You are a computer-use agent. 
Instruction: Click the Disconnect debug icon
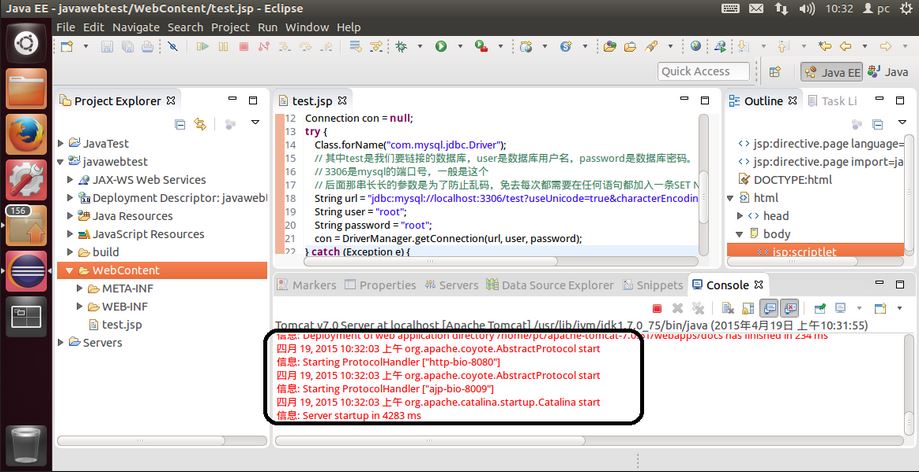(264, 46)
